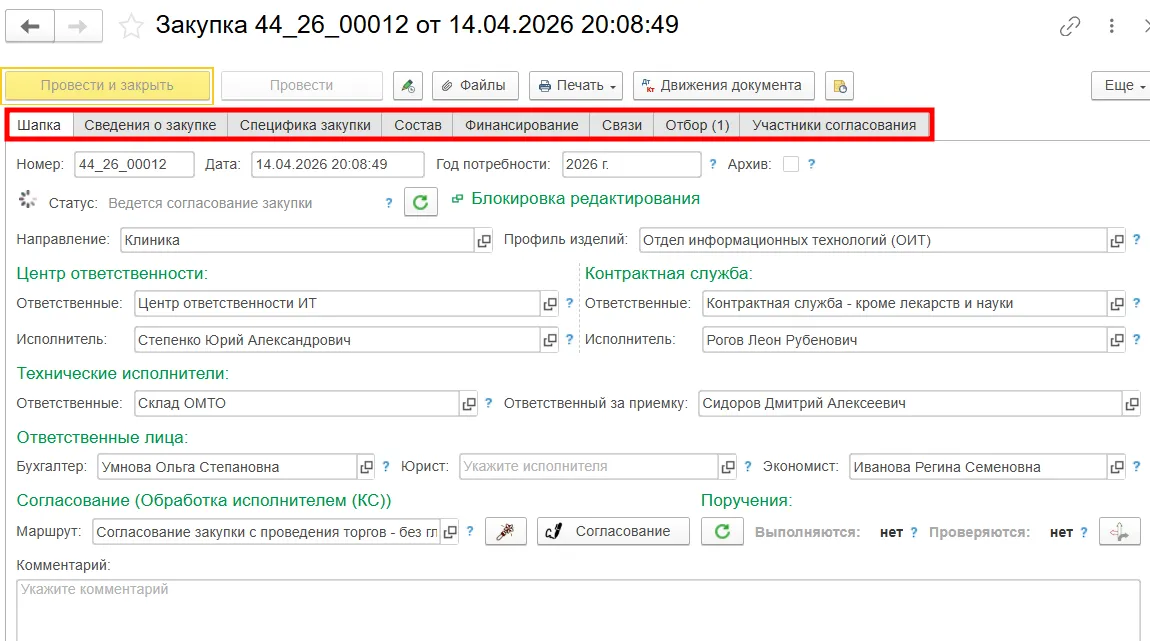1150x641 pixels.
Task: Switch to Сведения о закупке tab
Action: click(150, 125)
